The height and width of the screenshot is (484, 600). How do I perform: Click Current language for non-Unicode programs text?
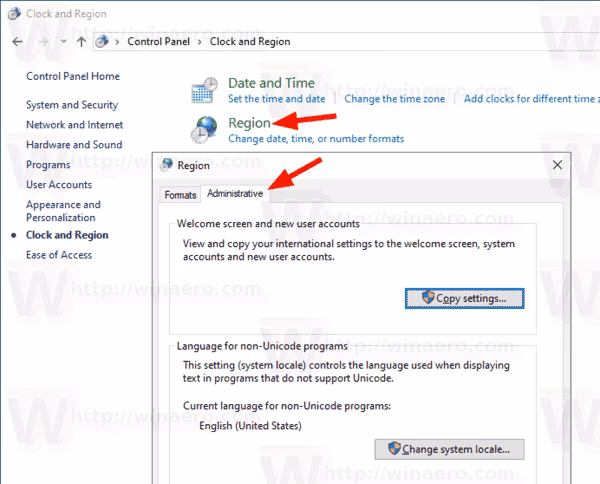(x=287, y=406)
